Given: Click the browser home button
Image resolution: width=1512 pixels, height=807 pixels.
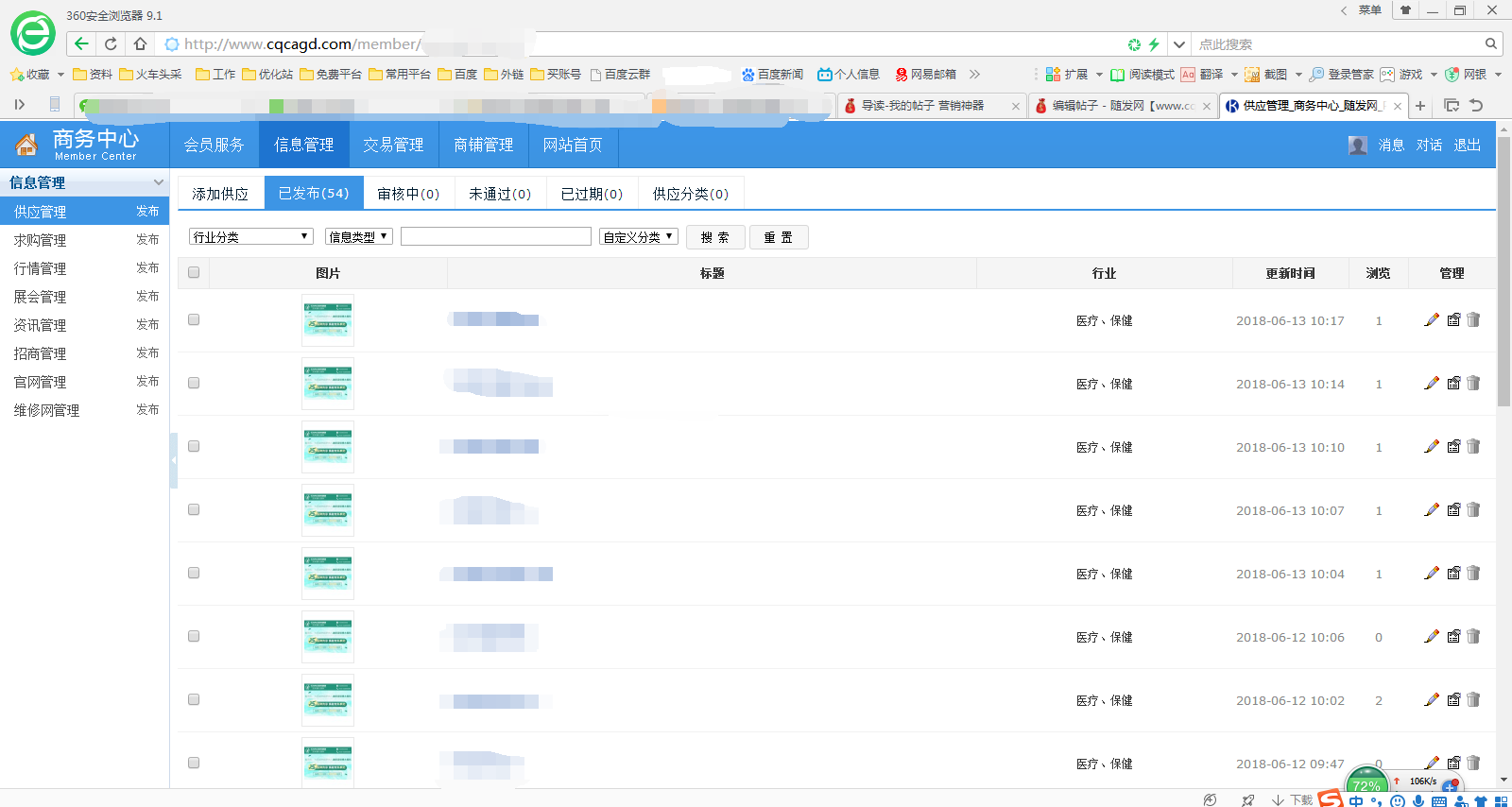Looking at the screenshot, I should click(140, 43).
